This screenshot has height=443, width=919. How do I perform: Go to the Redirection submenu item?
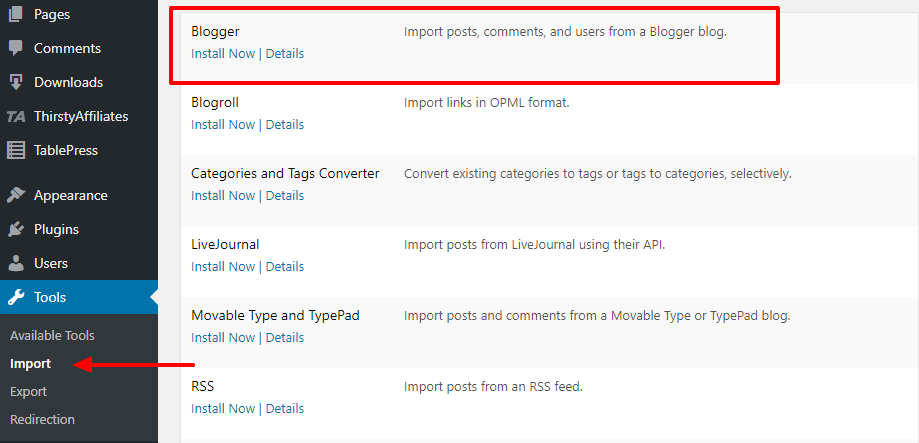[x=42, y=419]
